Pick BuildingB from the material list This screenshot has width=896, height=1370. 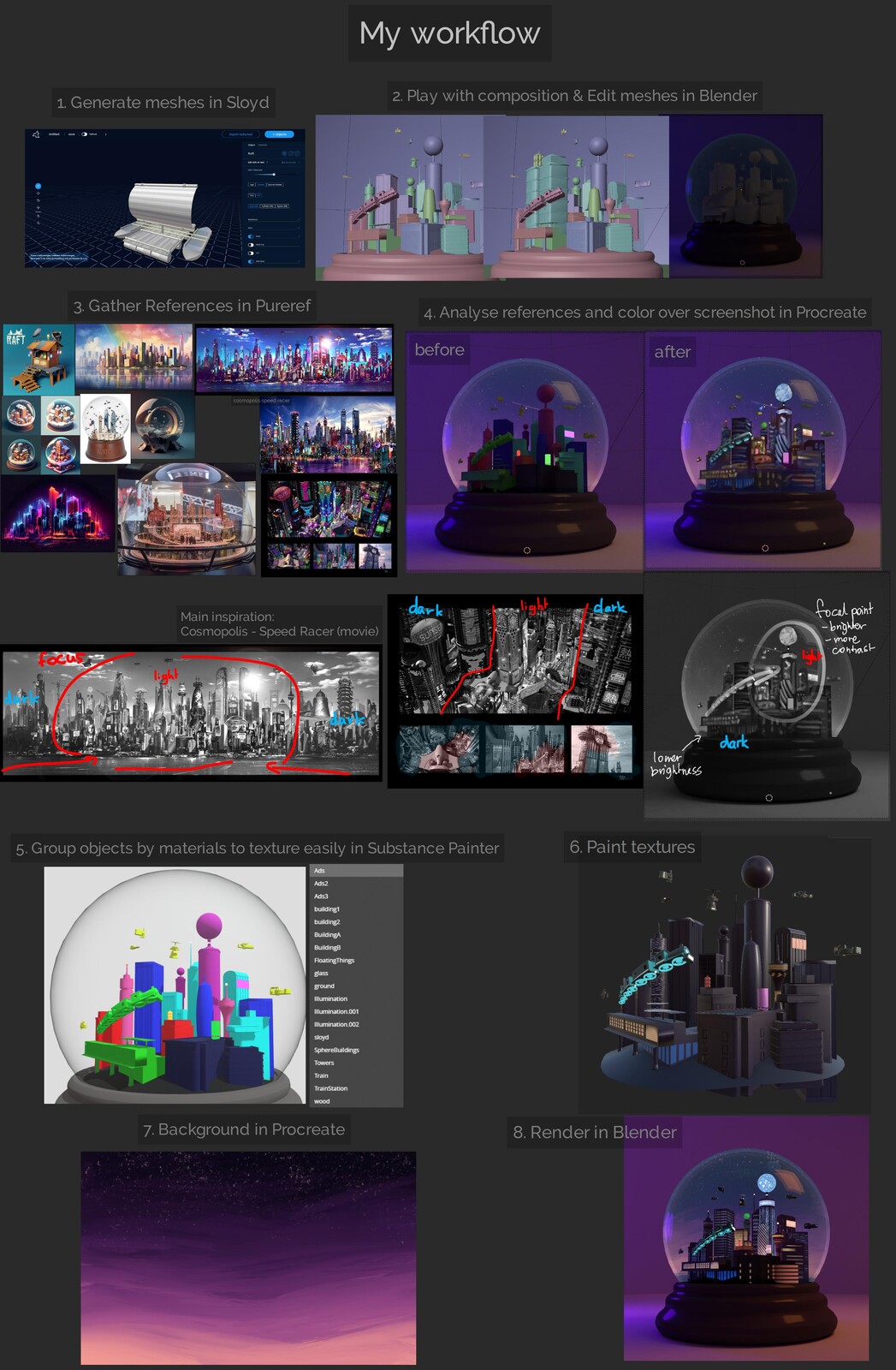pyautogui.click(x=356, y=948)
